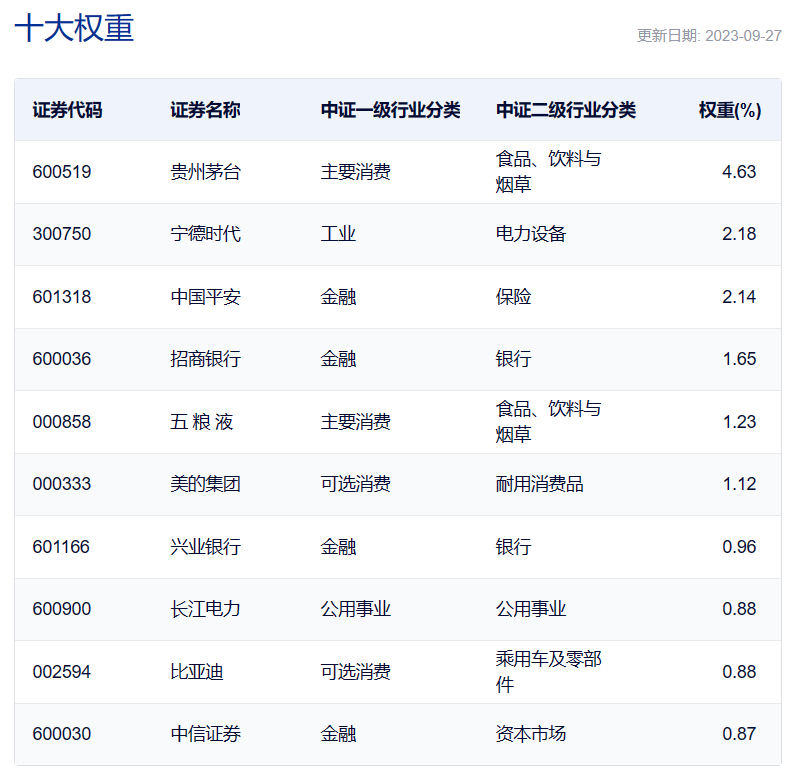800x773 pixels.
Task: Select the 贵州茅台 security name
Action: pos(205,172)
